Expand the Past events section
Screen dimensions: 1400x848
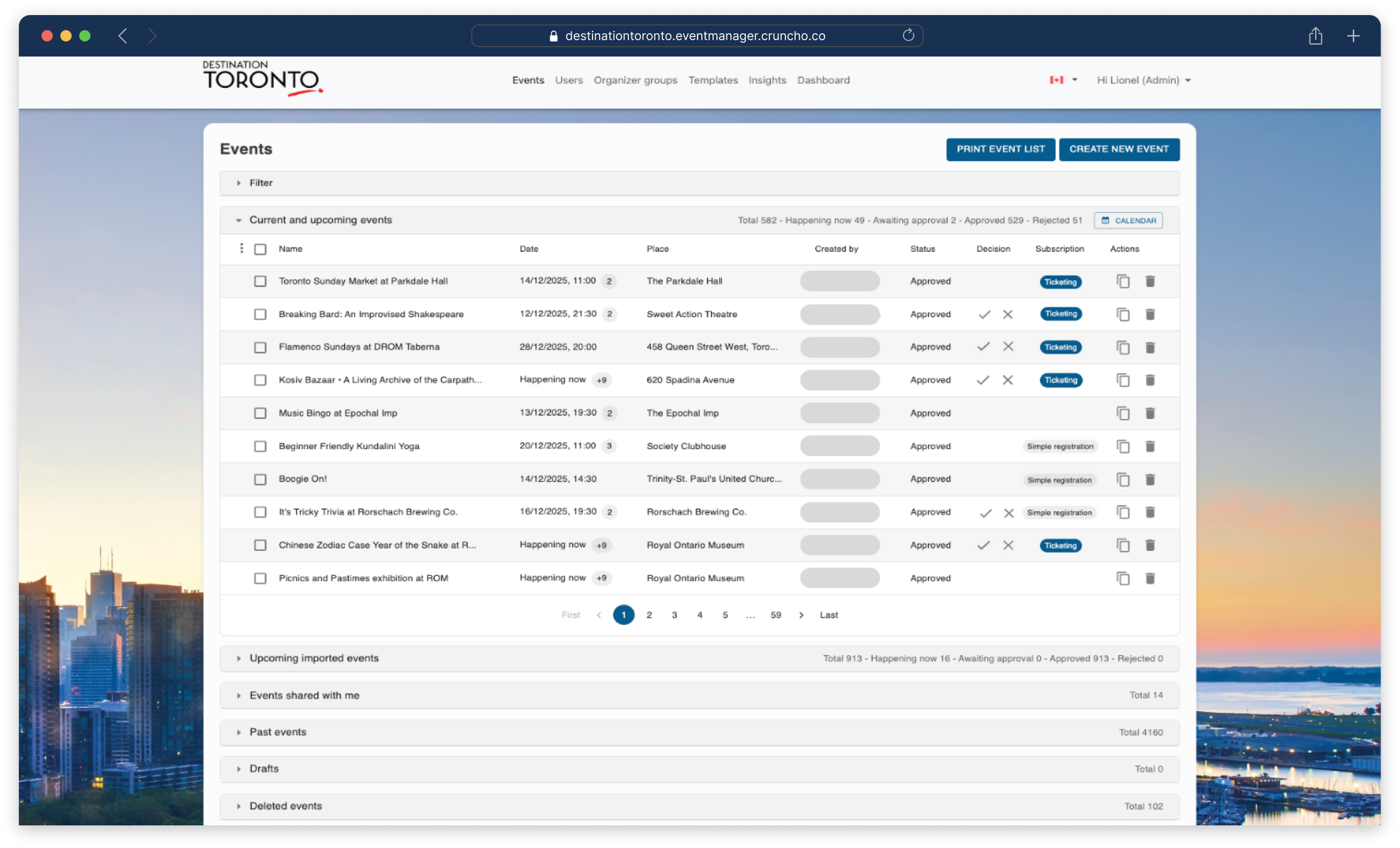[x=278, y=732]
